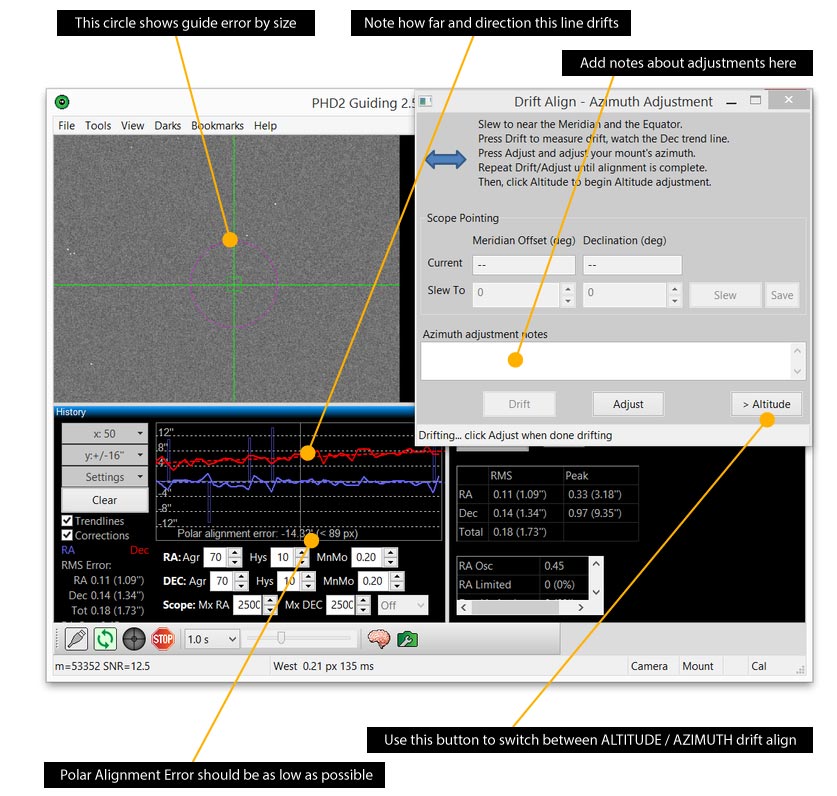Switch to Altitude with > Altitude button
The height and width of the screenshot is (796, 837).
[x=767, y=404]
